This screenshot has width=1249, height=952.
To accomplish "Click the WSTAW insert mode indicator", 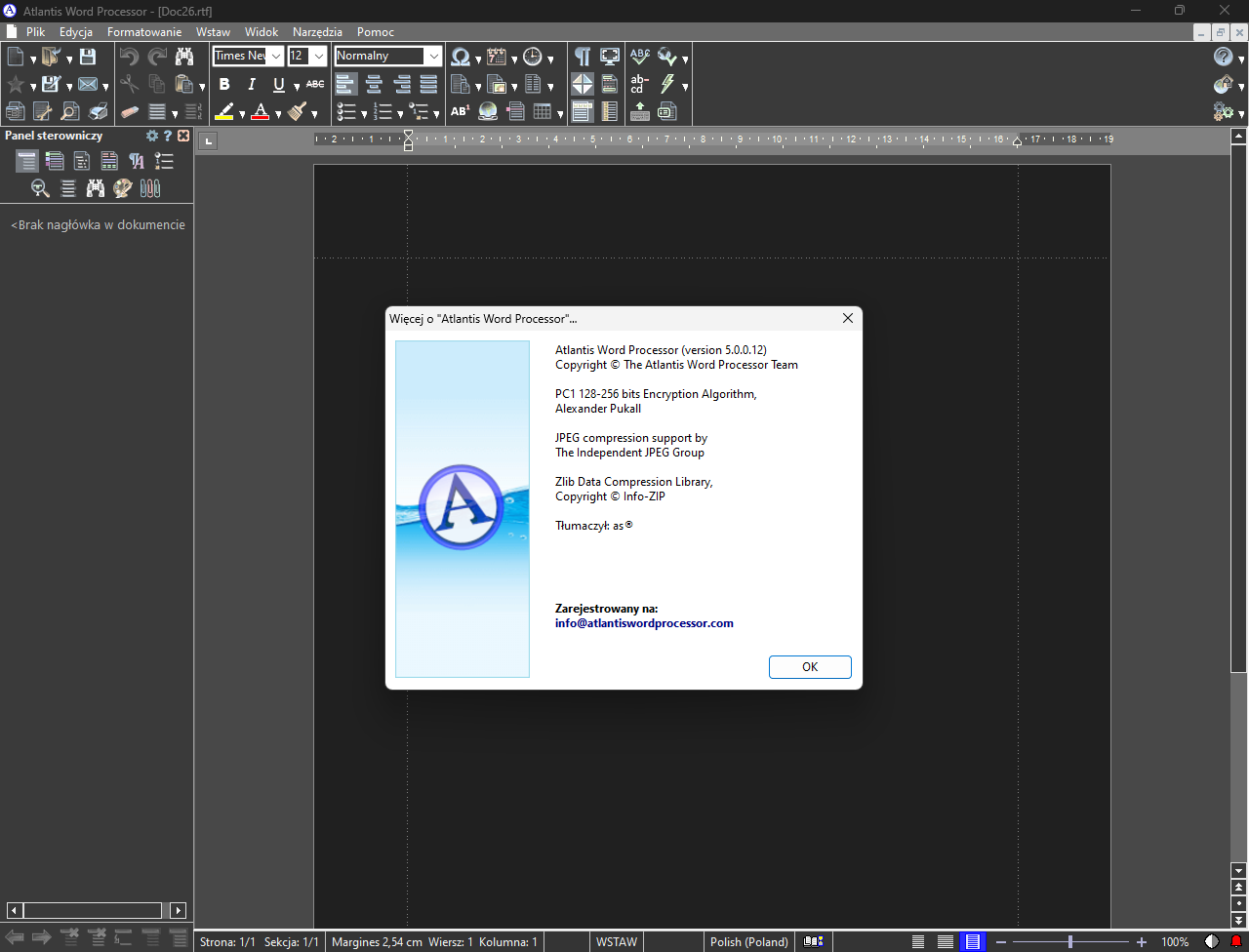I will click(617, 942).
